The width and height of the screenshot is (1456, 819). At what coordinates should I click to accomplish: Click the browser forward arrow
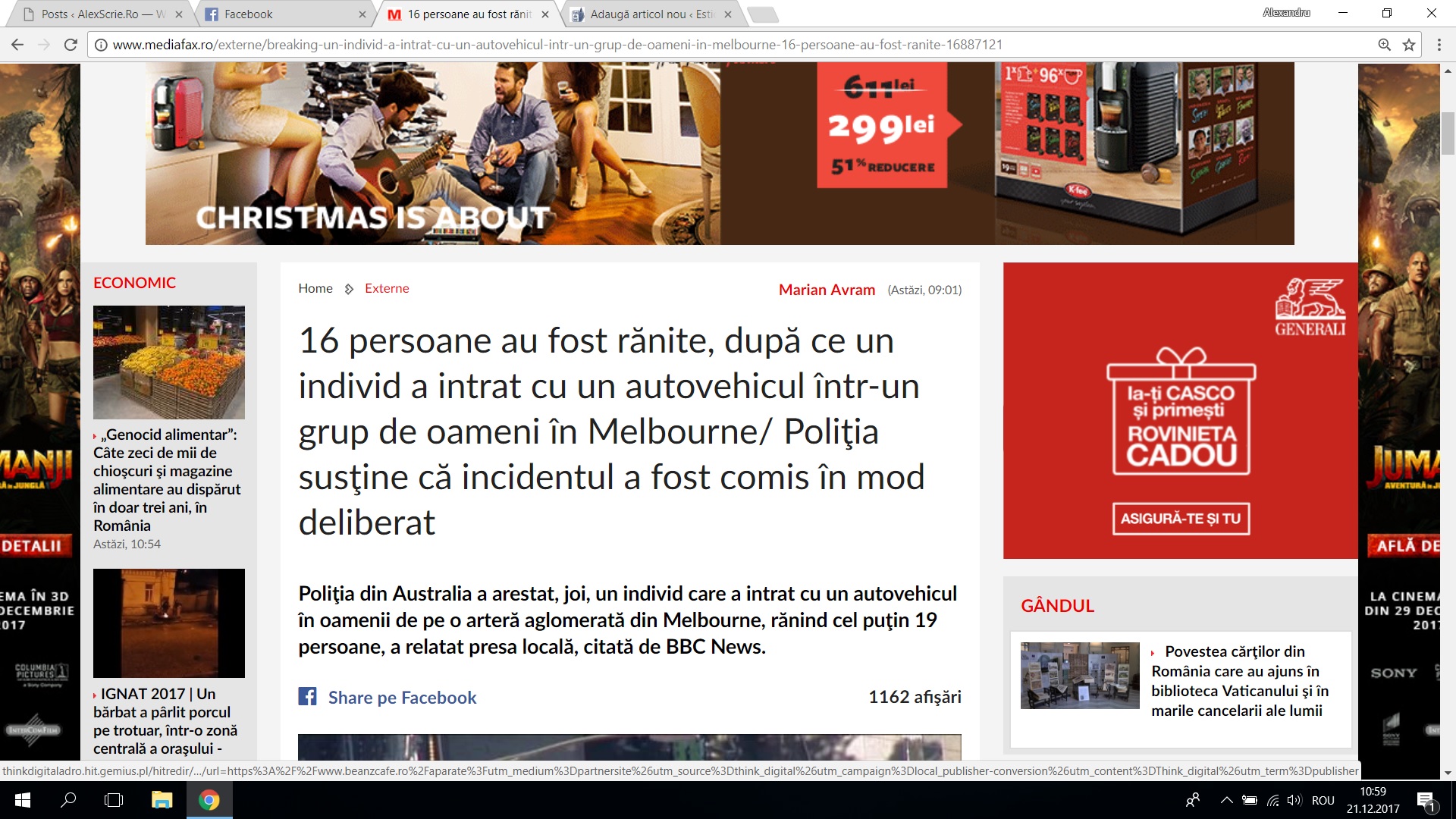click(44, 45)
